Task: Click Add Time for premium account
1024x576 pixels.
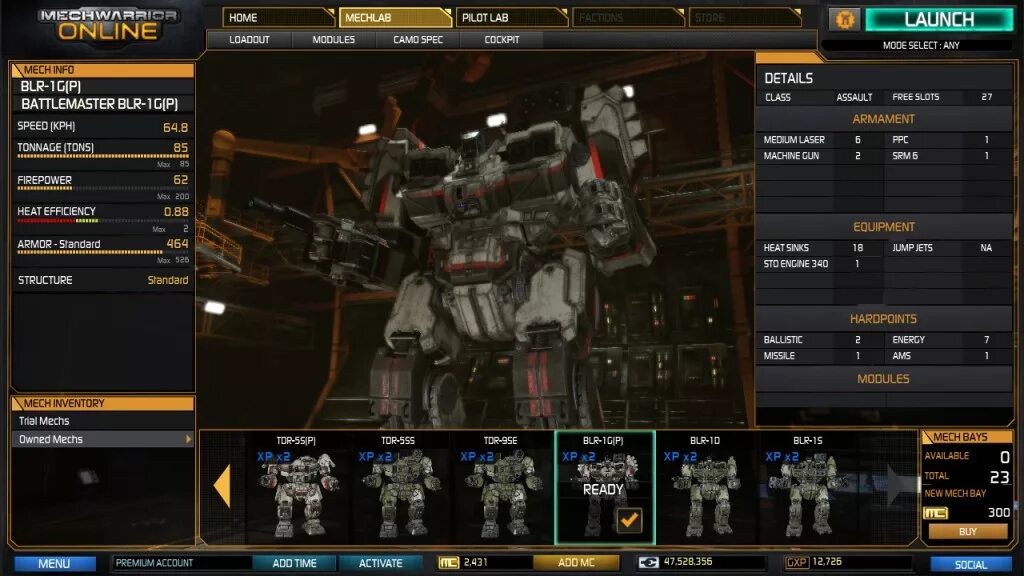Action: click(x=295, y=563)
